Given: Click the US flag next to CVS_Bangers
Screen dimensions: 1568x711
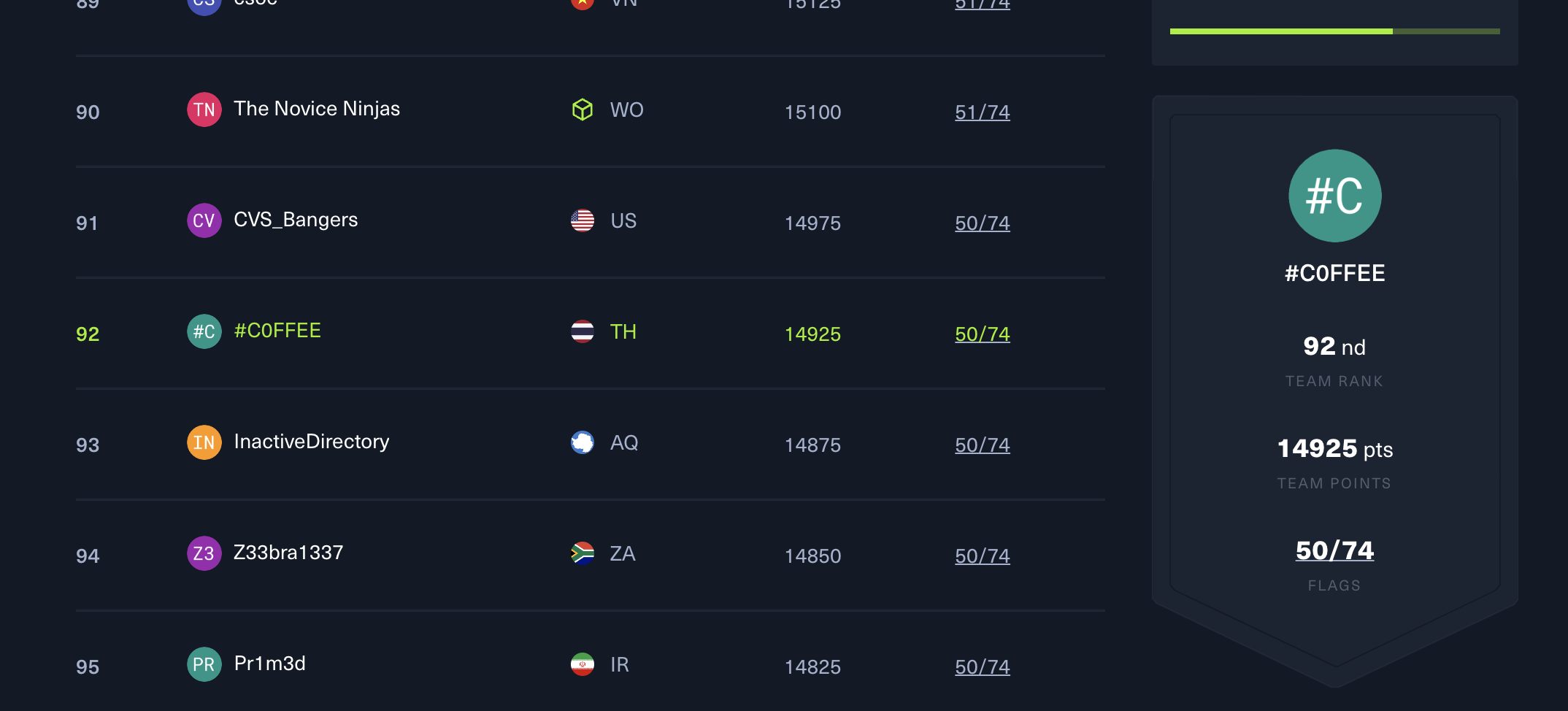Looking at the screenshot, I should 582,220.
